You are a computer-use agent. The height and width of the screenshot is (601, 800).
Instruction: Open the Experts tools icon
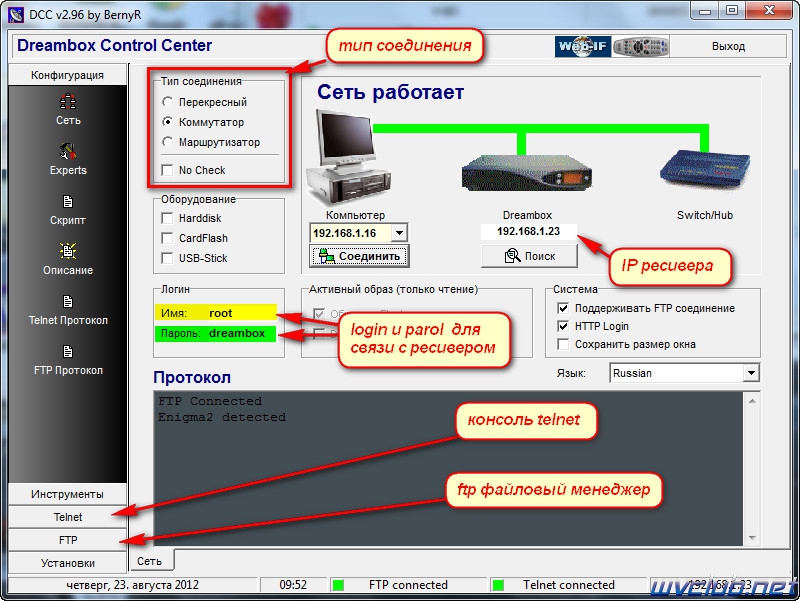[x=68, y=152]
